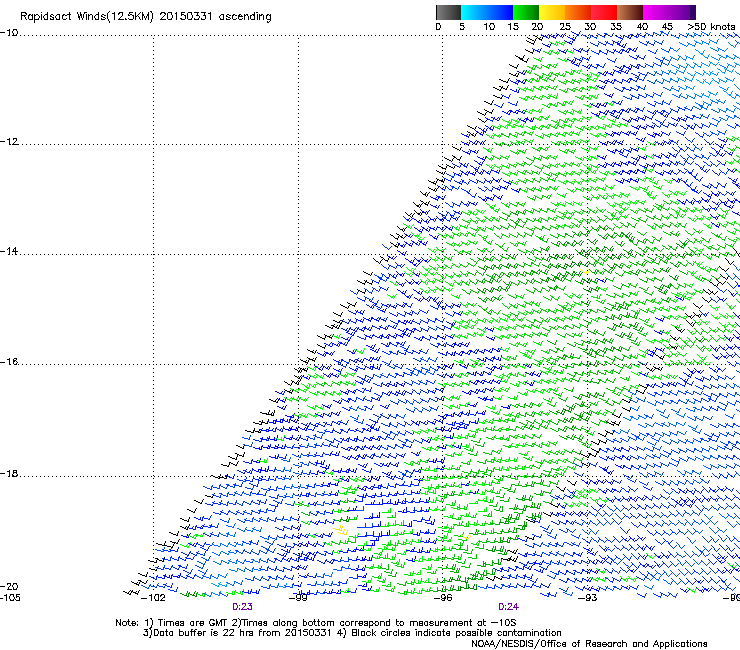Click the -99 longitude axis label
Viewport: 740px width, 650px height.
[298, 598]
